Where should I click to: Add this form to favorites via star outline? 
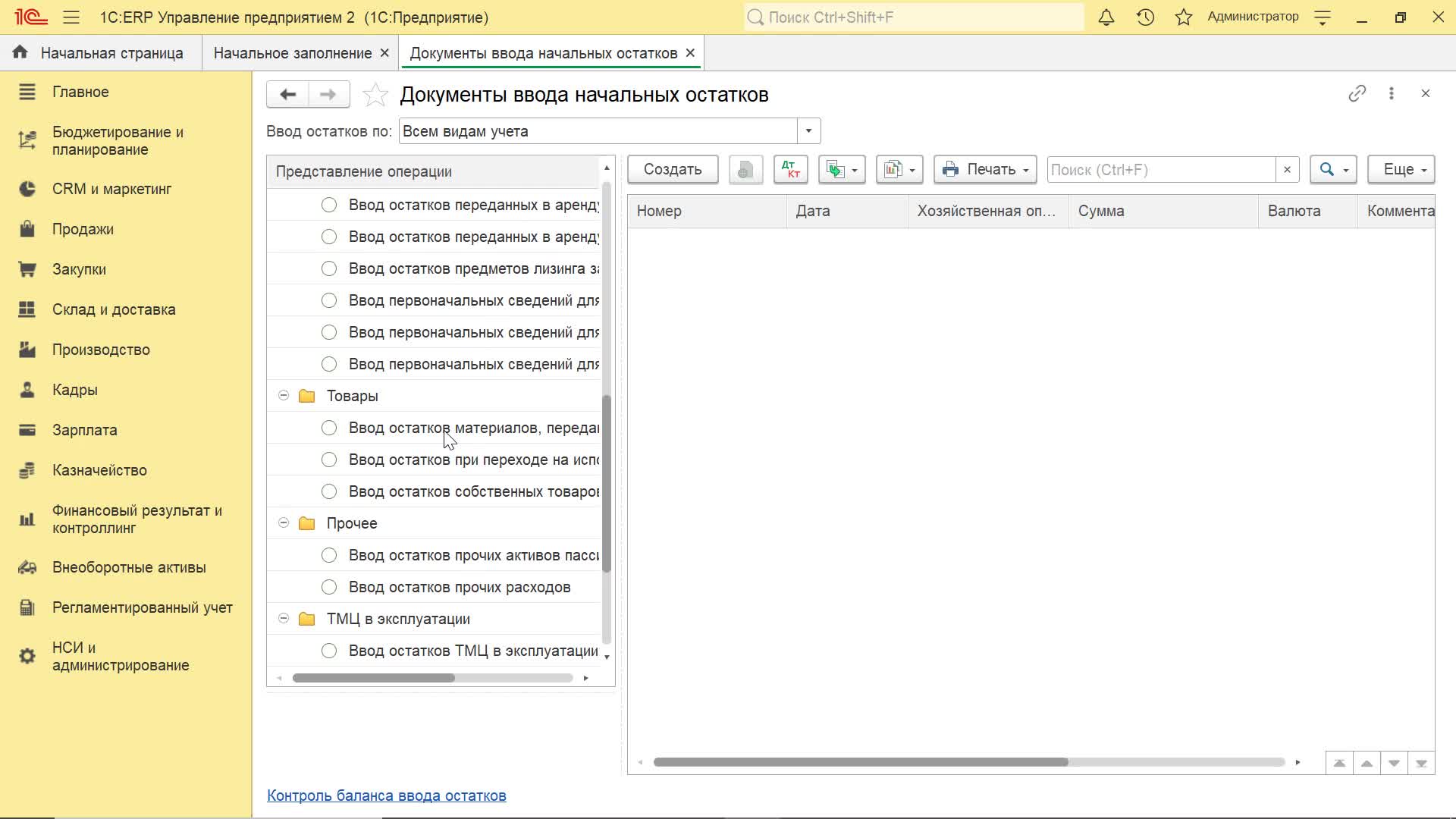click(x=375, y=95)
